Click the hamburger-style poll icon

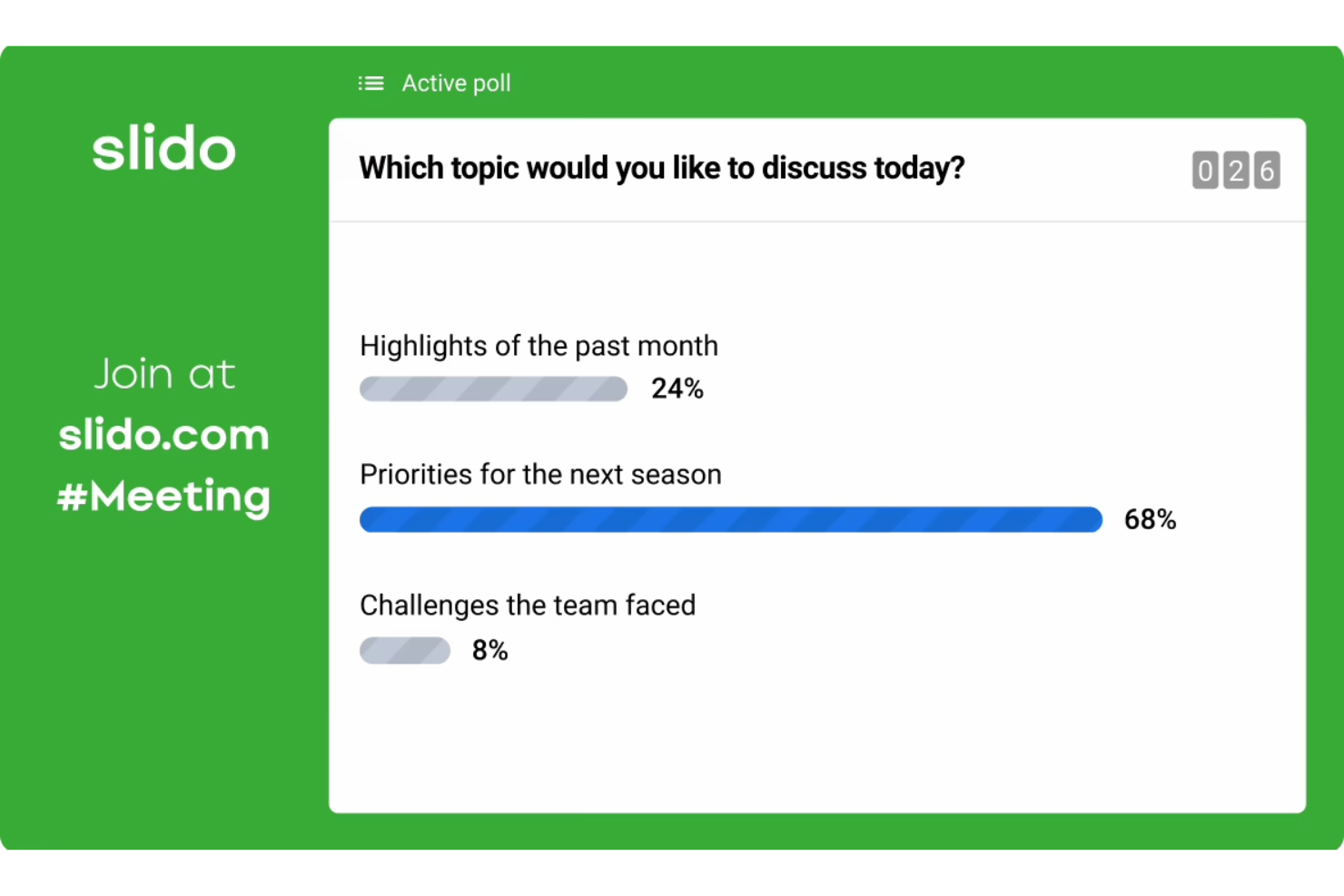tap(371, 83)
